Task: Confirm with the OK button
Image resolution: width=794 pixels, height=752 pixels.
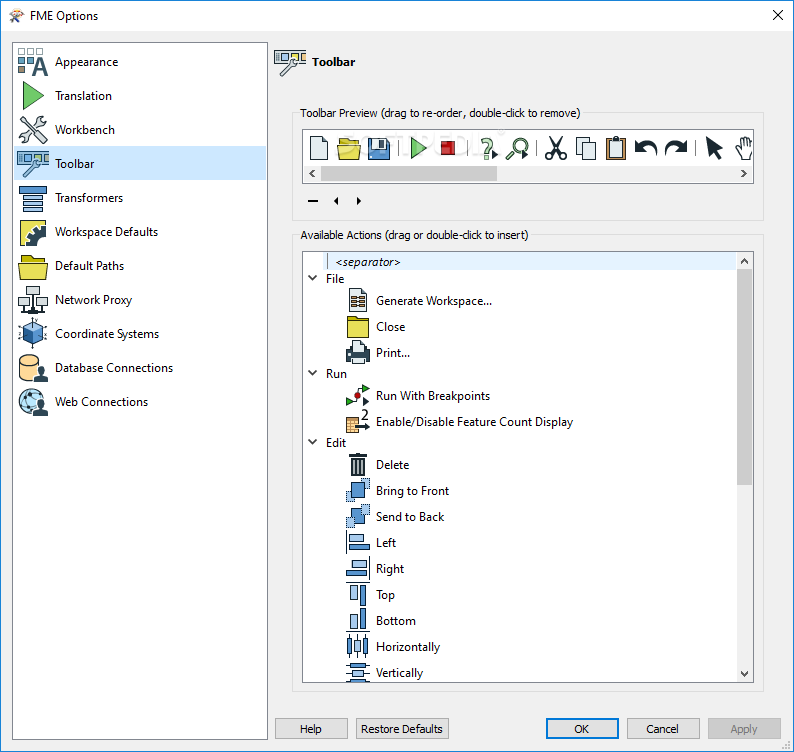Action: point(582,728)
